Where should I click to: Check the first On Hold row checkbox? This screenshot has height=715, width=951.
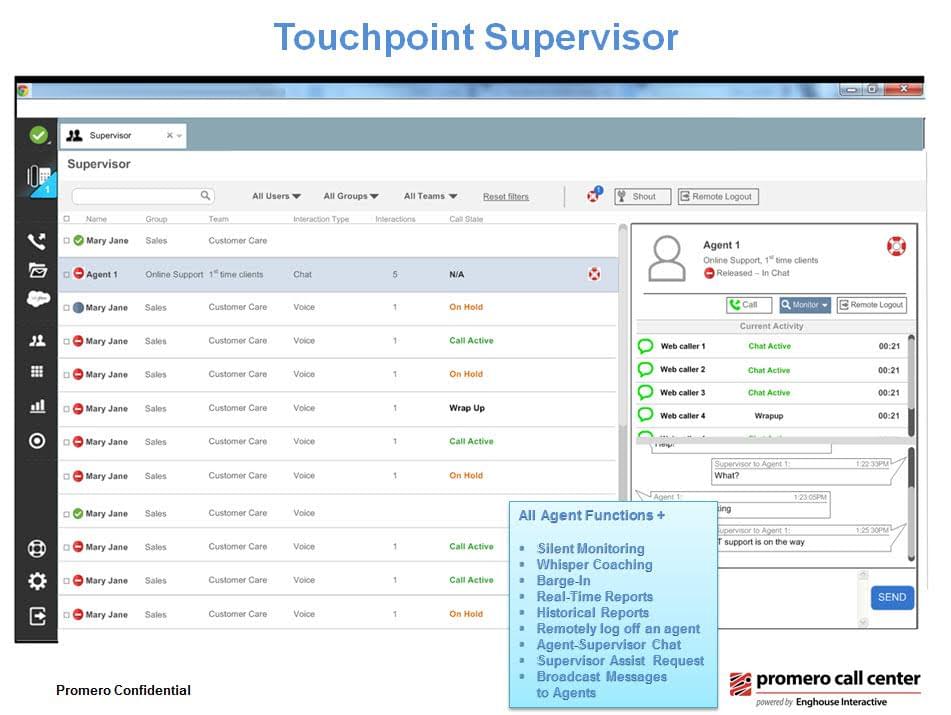point(67,307)
